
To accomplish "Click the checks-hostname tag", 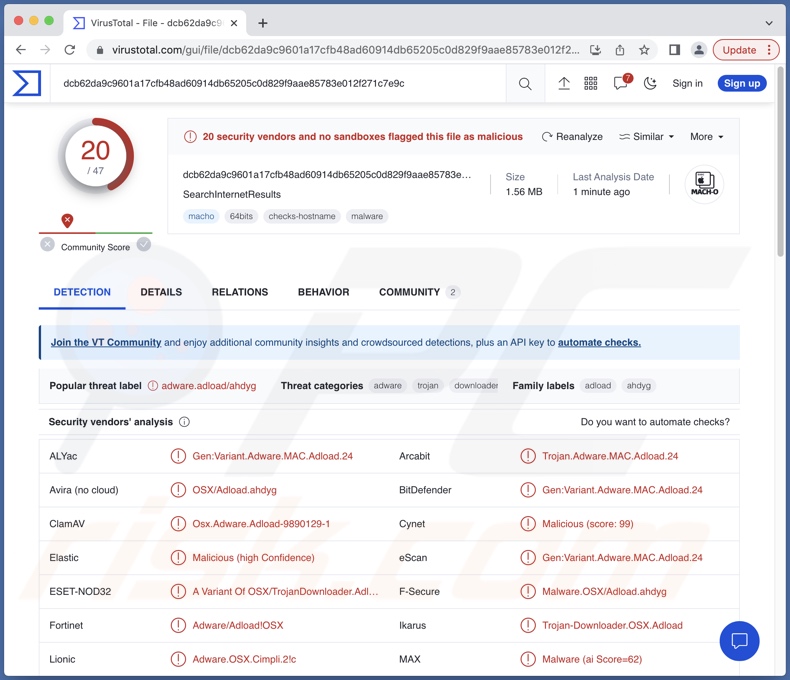I will coord(302,216).
